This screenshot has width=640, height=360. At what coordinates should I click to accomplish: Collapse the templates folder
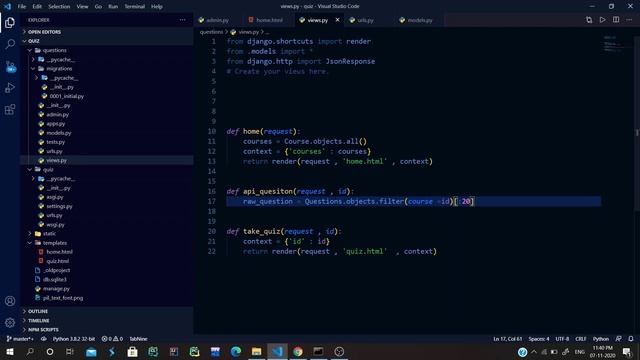(107, 243)
